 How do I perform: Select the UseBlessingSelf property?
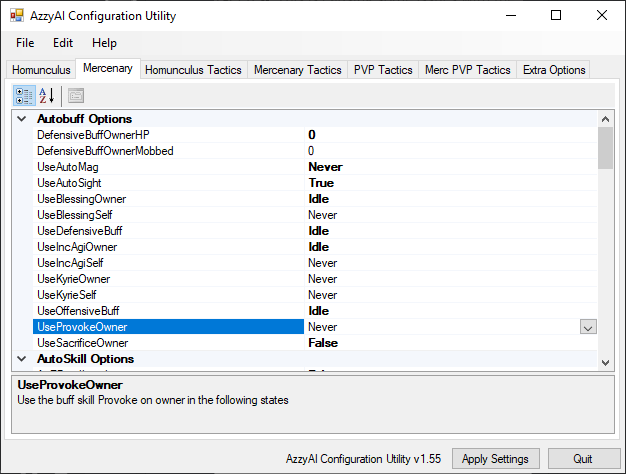click(168, 215)
